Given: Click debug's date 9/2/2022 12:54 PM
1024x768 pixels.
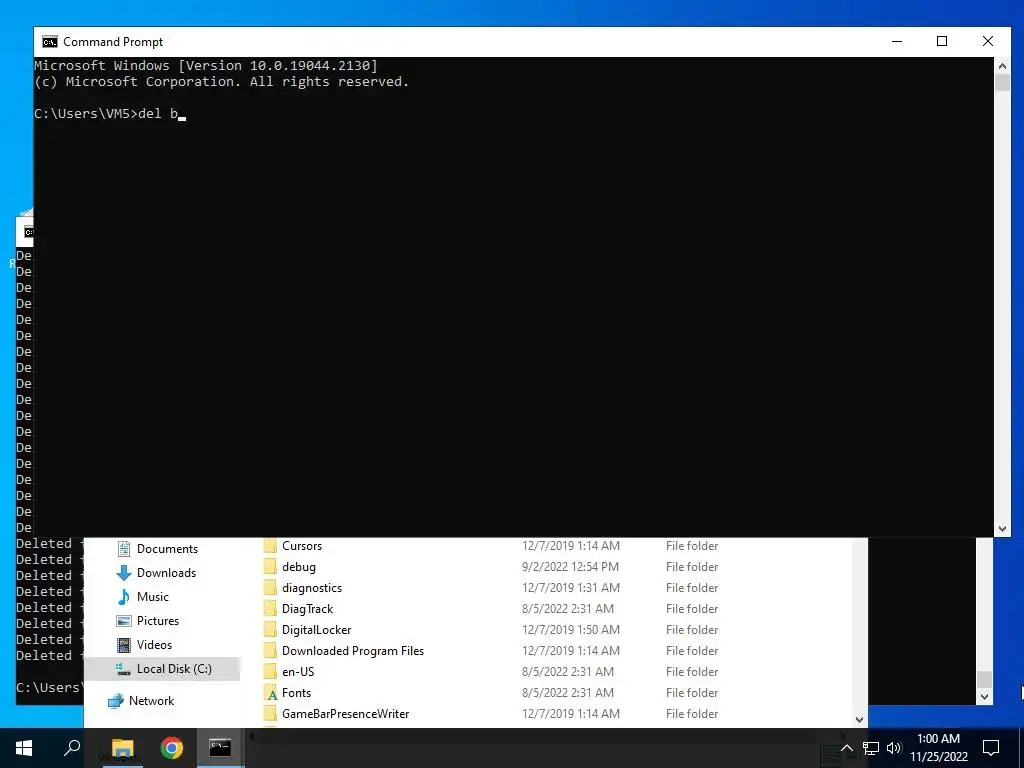Looking at the screenshot, I should [569, 567].
